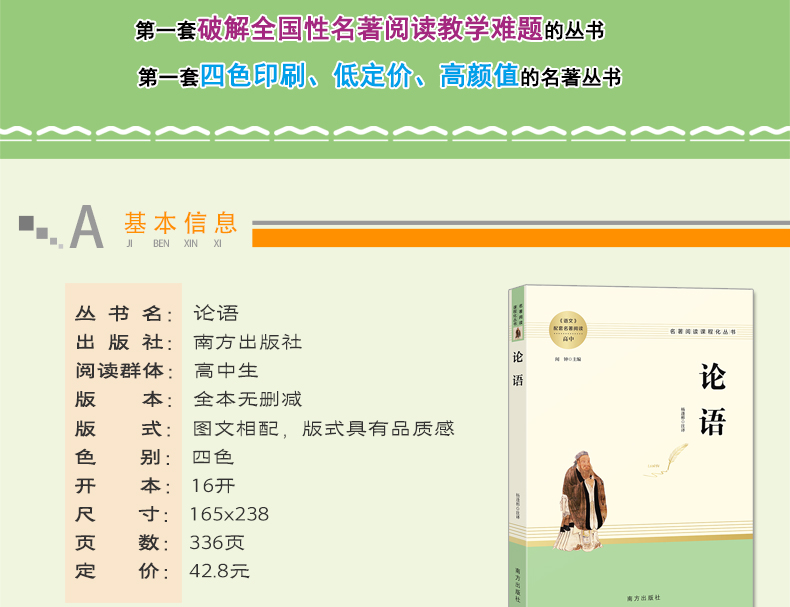Click the small portrait icon on book spine
This screenshot has height=607, width=790.
pyautogui.click(x=518, y=333)
